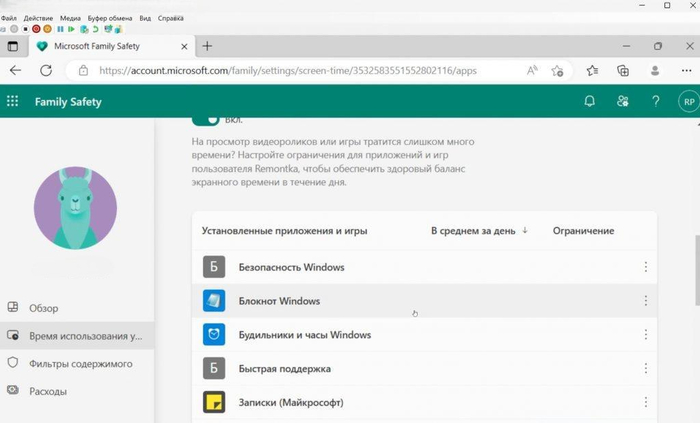Click the family members icon in header
Screen dimensions: 700x423
coord(623,101)
